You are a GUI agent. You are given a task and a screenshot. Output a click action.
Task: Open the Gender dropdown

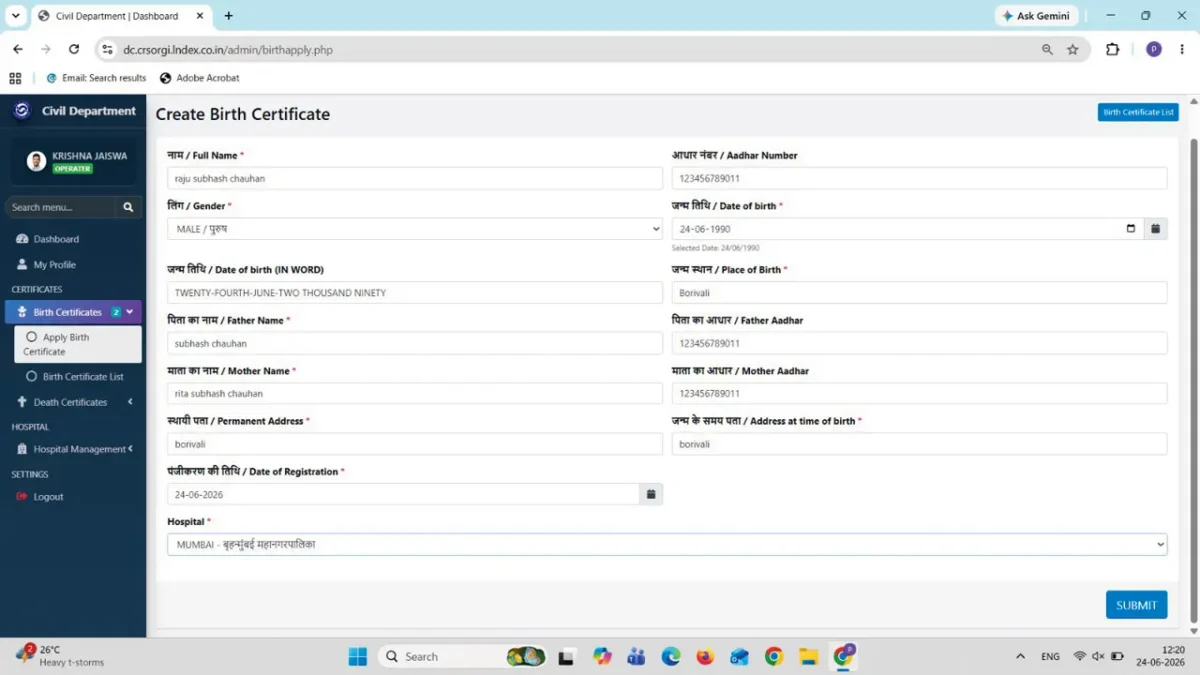pyautogui.click(x=415, y=229)
